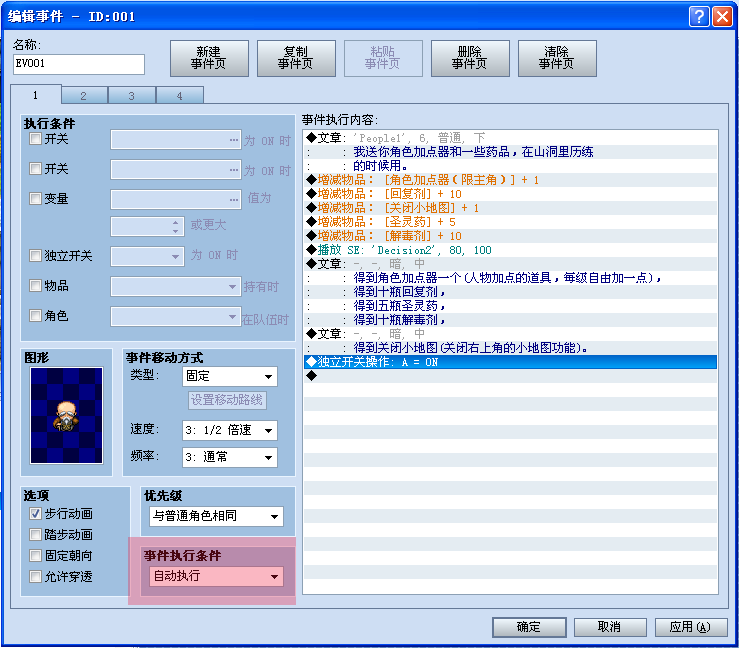Enable the 角色 condition checkbox
Screen dimensions: 739x648
click(35, 315)
